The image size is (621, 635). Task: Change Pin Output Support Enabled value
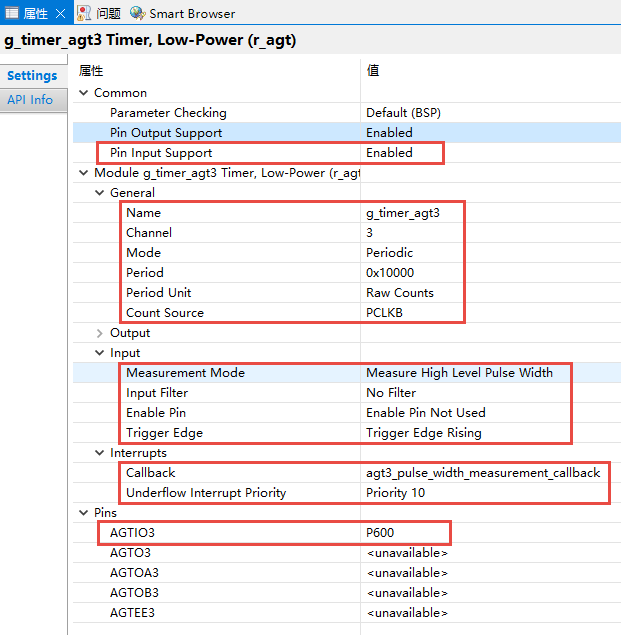pyautogui.click(x=389, y=133)
